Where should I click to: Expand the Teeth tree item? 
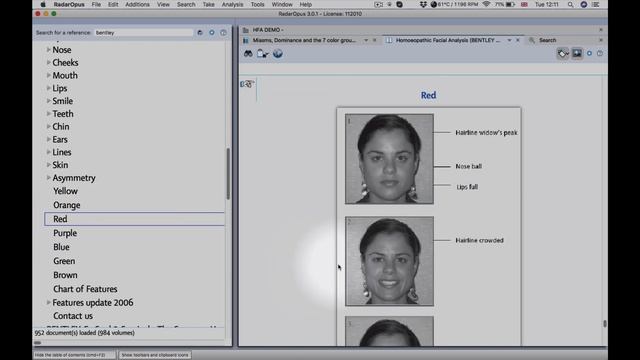(49, 113)
